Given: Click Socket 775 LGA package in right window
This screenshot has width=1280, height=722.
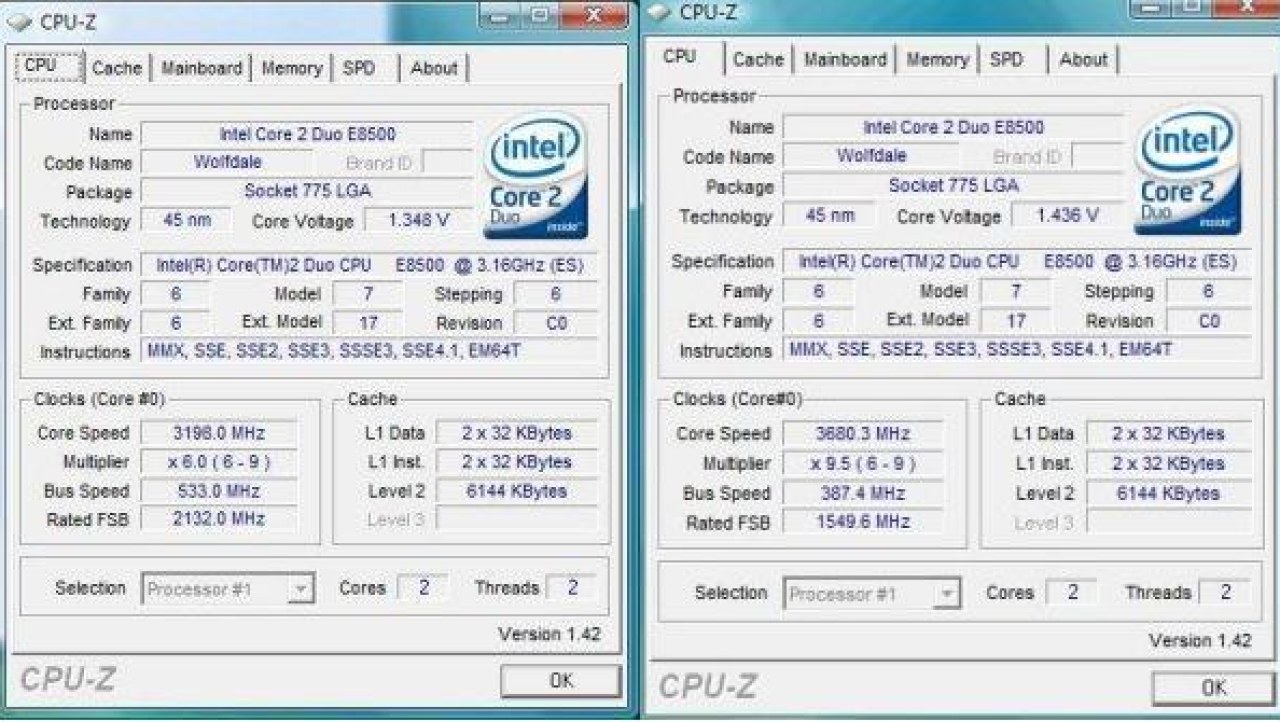Looking at the screenshot, I should [953, 185].
